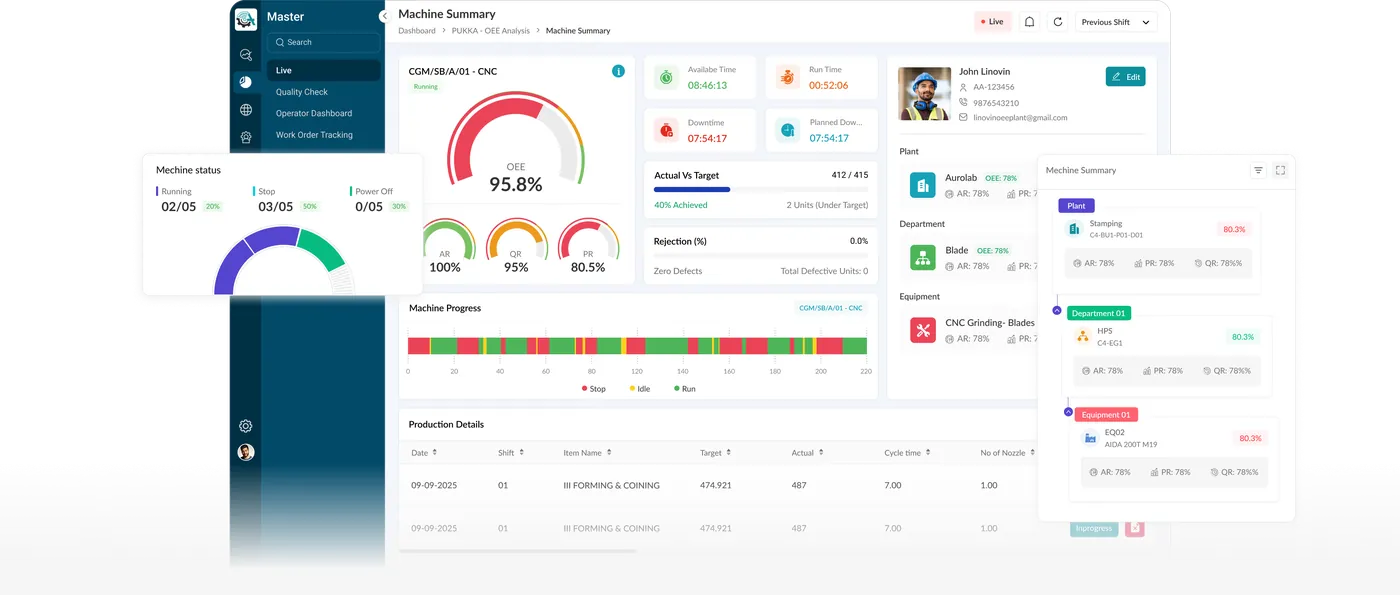This screenshot has height=595, width=1400.
Task: Open the analytics search icon in sidebar rail
Action: [246, 55]
